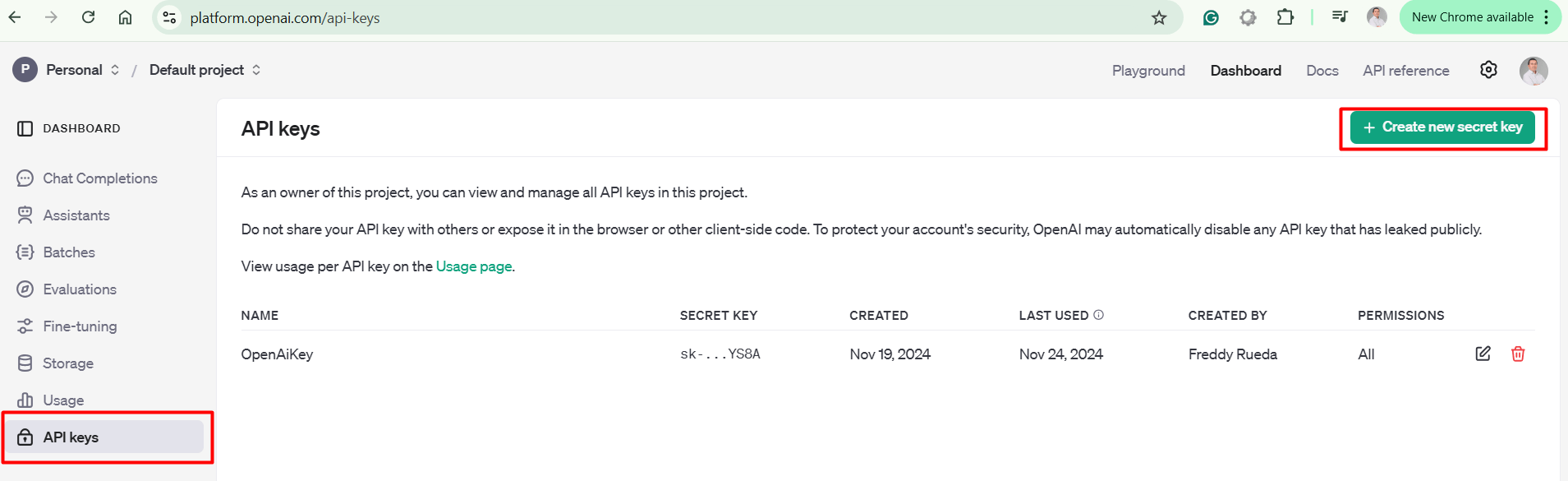This screenshot has height=481, width=1568.
Task: Click the Fine-tuning sliders icon
Action: [x=25, y=326]
